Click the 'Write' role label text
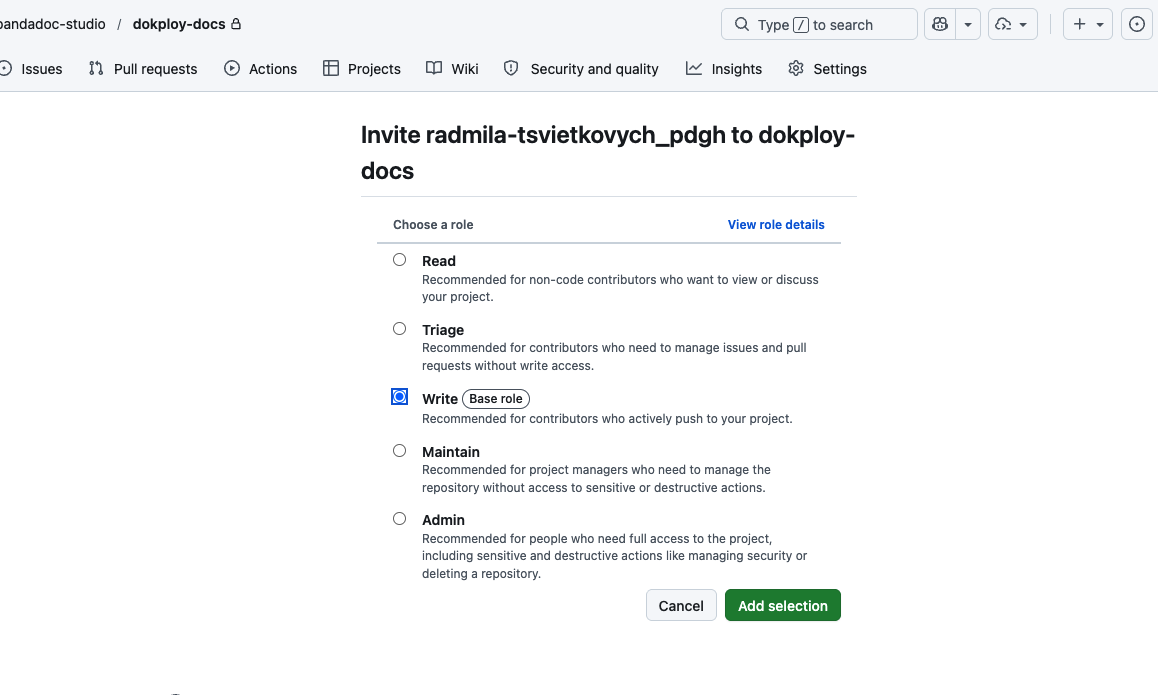This screenshot has height=695, width=1158. pos(439,399)
